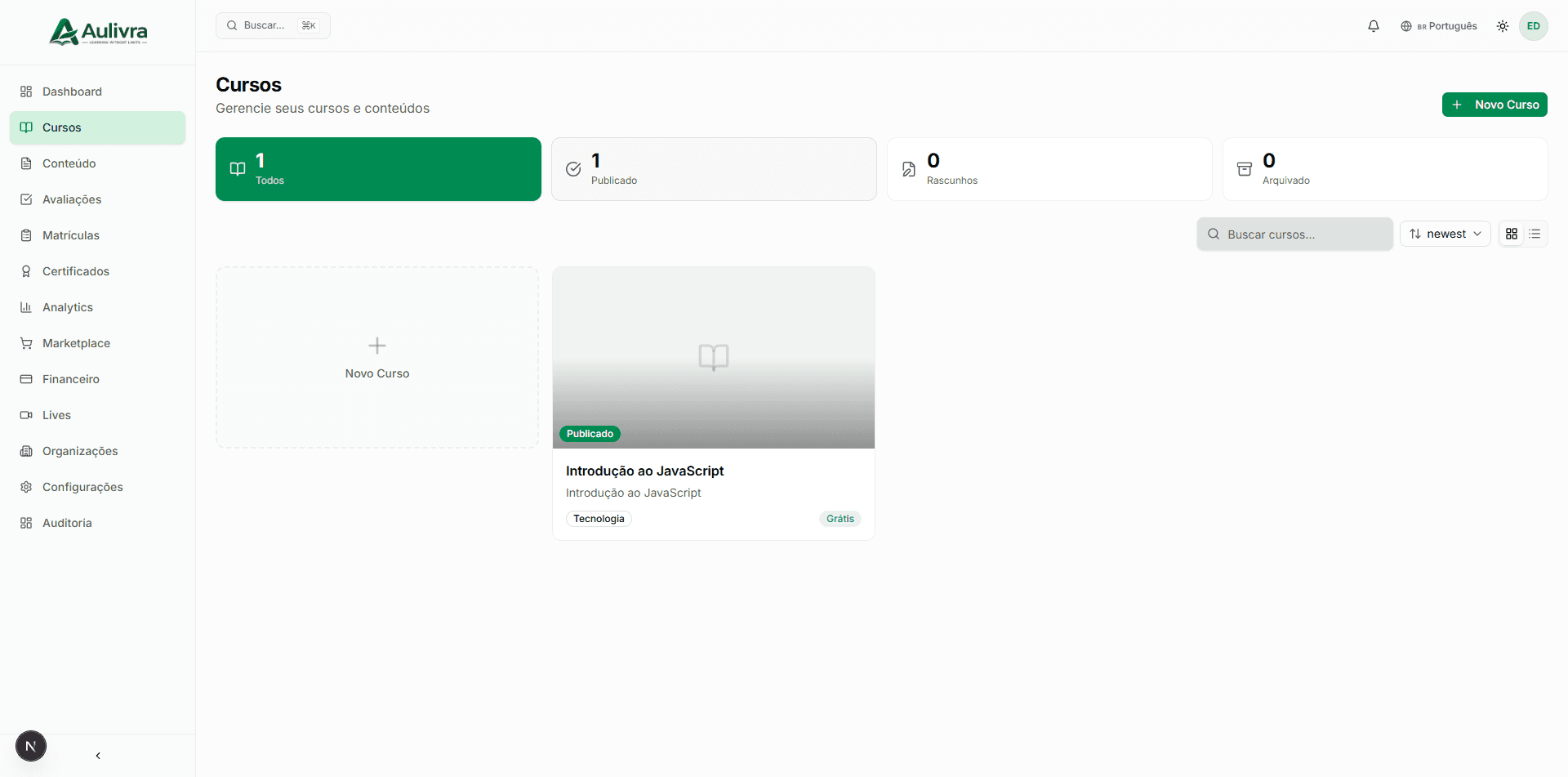Click the Organizações sidebar label
1568x777 pixels.
pyautogui.click(x=80, y=451)
